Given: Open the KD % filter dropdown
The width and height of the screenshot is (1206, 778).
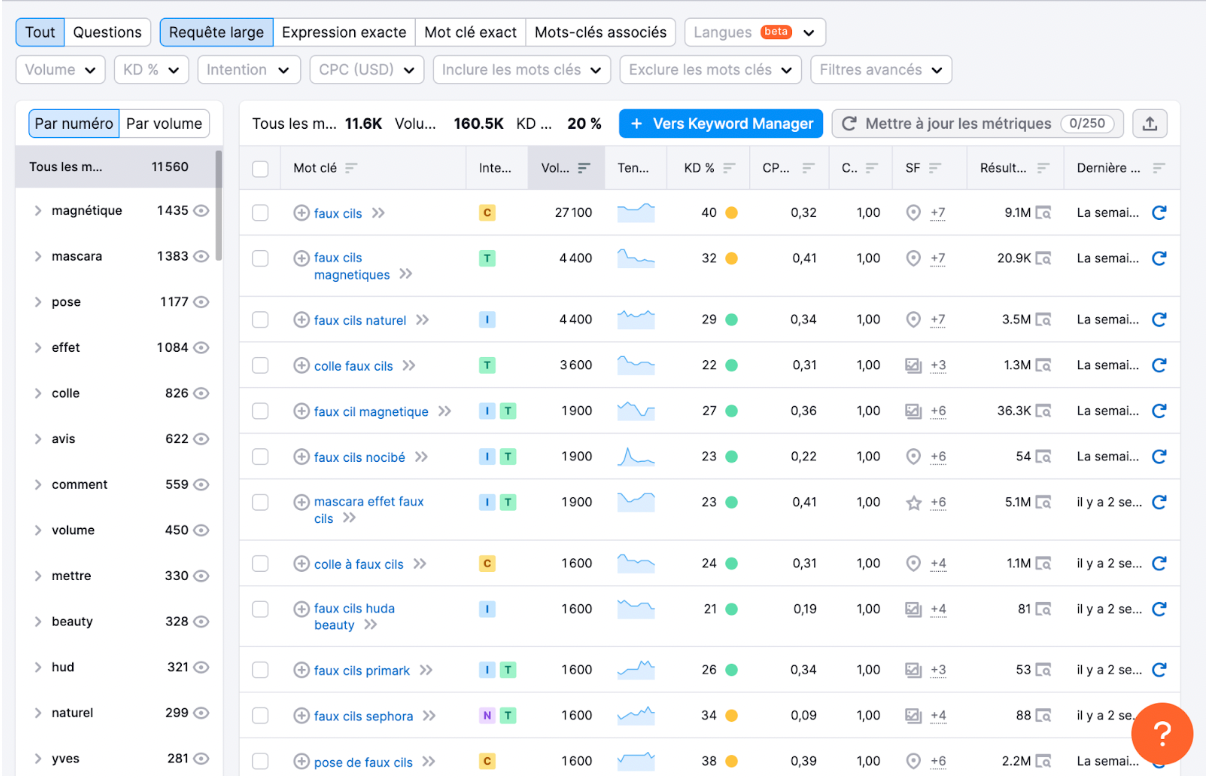Looking at the screenshot, I should 151,70.
